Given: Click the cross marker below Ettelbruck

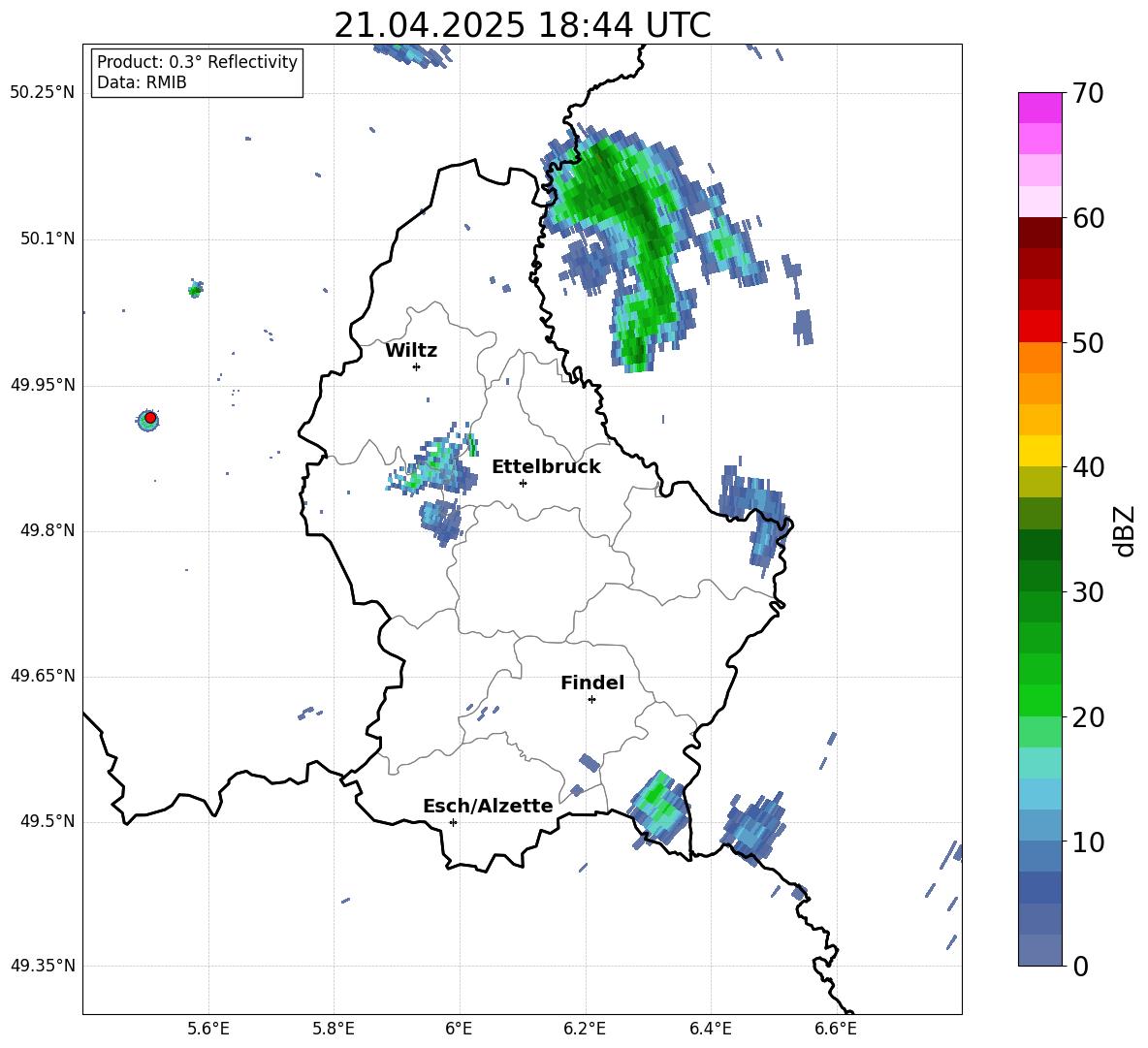Looking at the screenshot, I should point(523,483).
